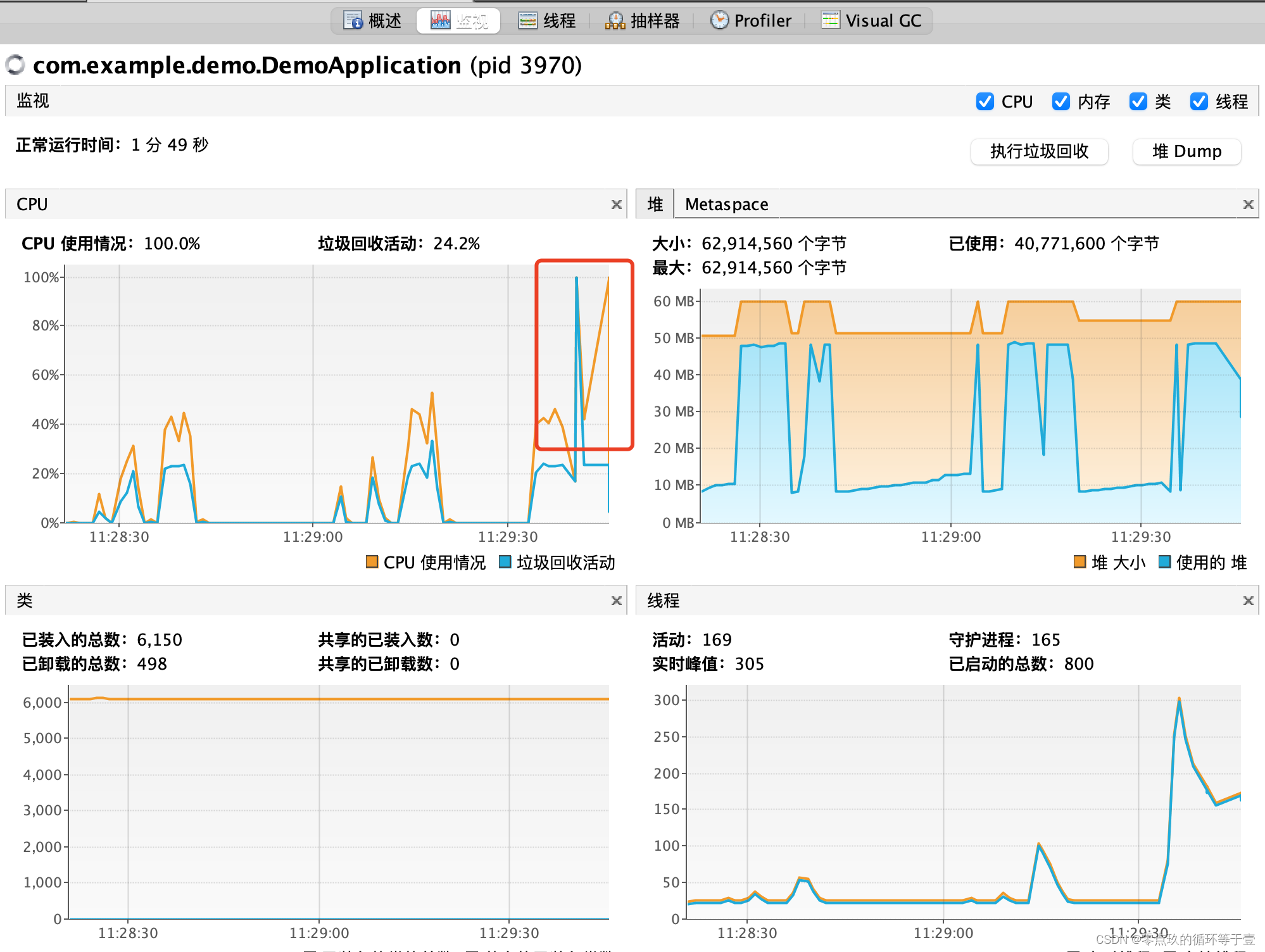Click the DemoApplication pid 3970 title

pos(307,65)
